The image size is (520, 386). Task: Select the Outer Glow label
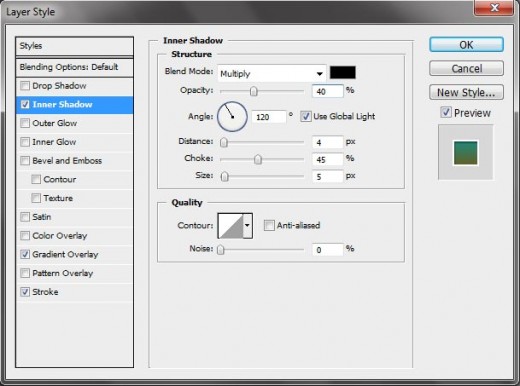pyautogui.click(x=55, y=123)
